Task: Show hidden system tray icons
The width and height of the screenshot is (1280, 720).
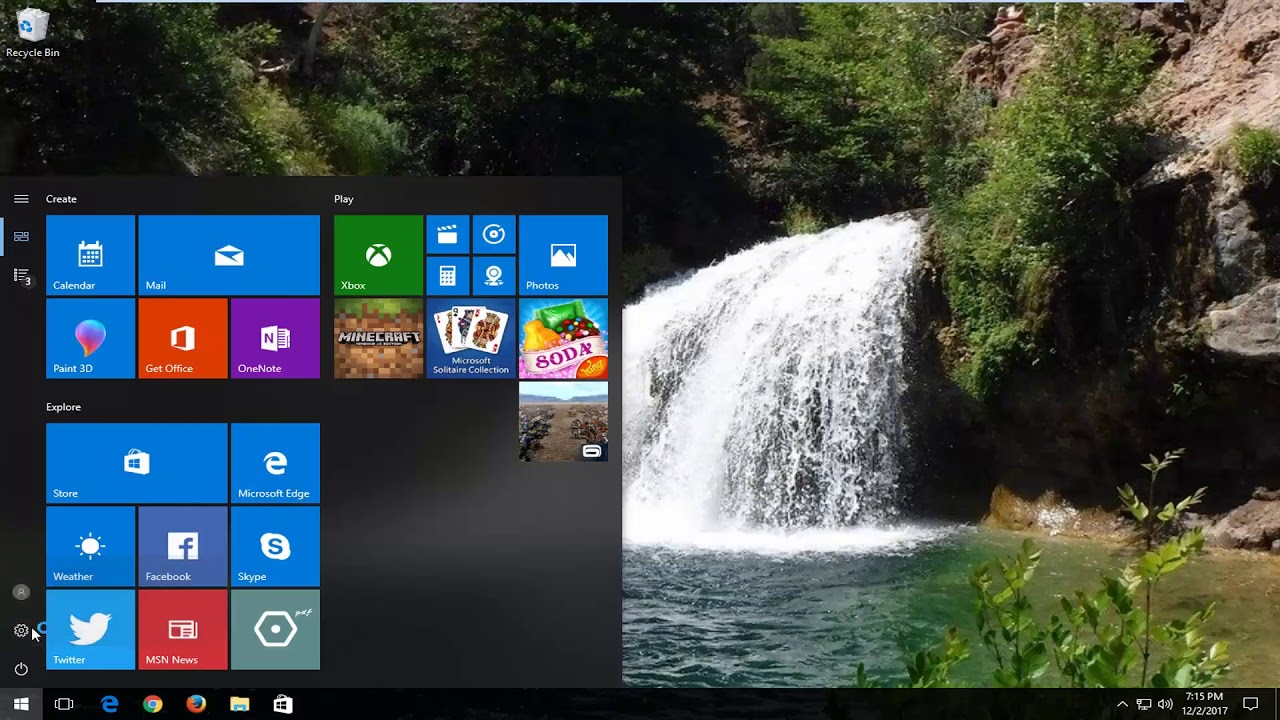Action: tap(1122, 704)
